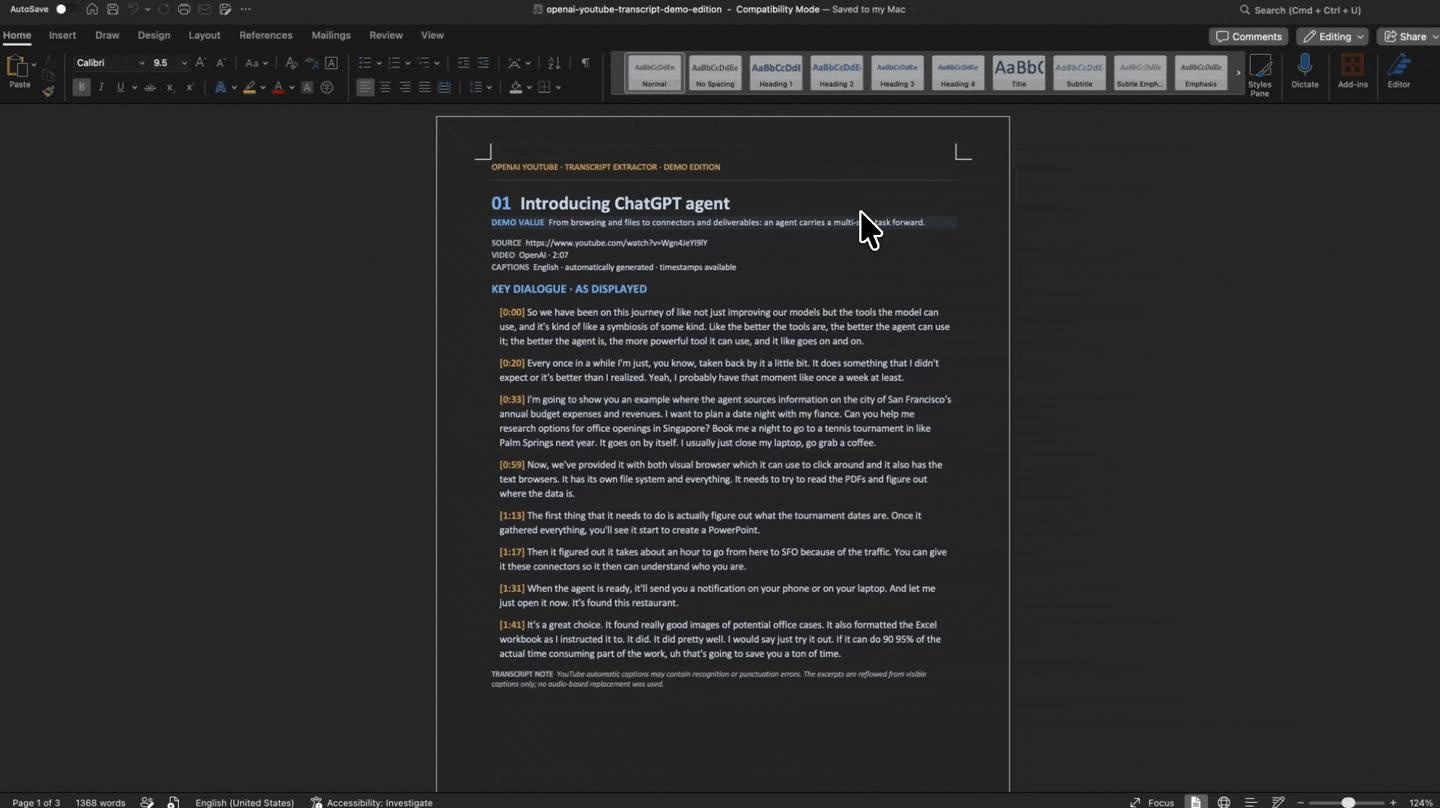Open the Styles Pane

pyautogui.click(x=1260, y=74)
